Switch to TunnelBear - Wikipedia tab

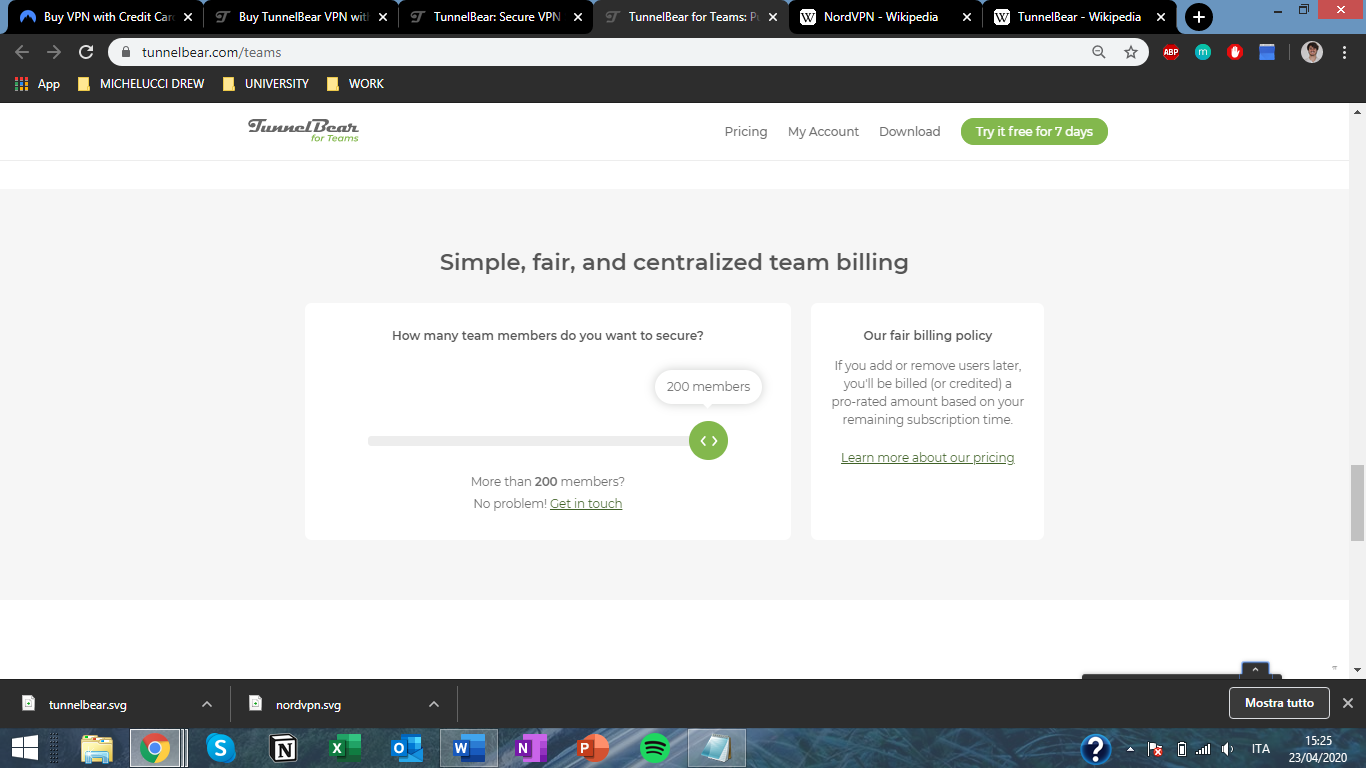pyautogui.click(x=1079, y=17)
